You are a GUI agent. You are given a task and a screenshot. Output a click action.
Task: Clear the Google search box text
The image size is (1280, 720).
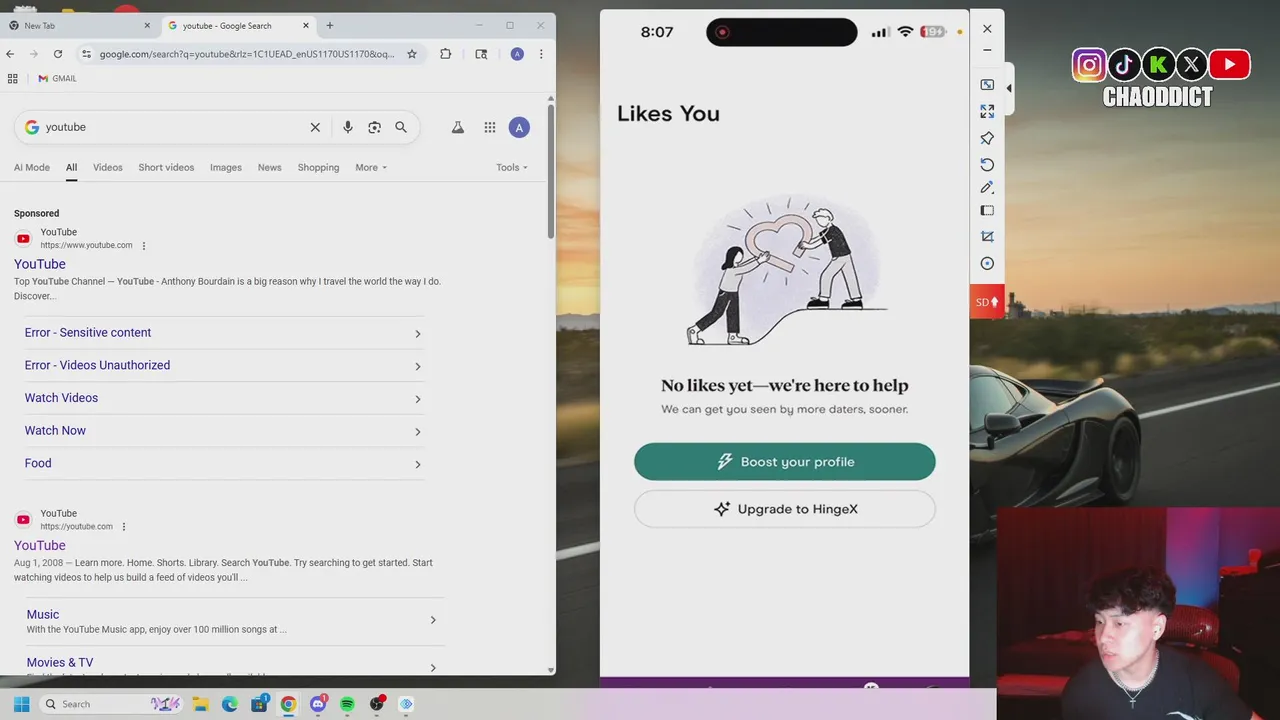point(315,127)
